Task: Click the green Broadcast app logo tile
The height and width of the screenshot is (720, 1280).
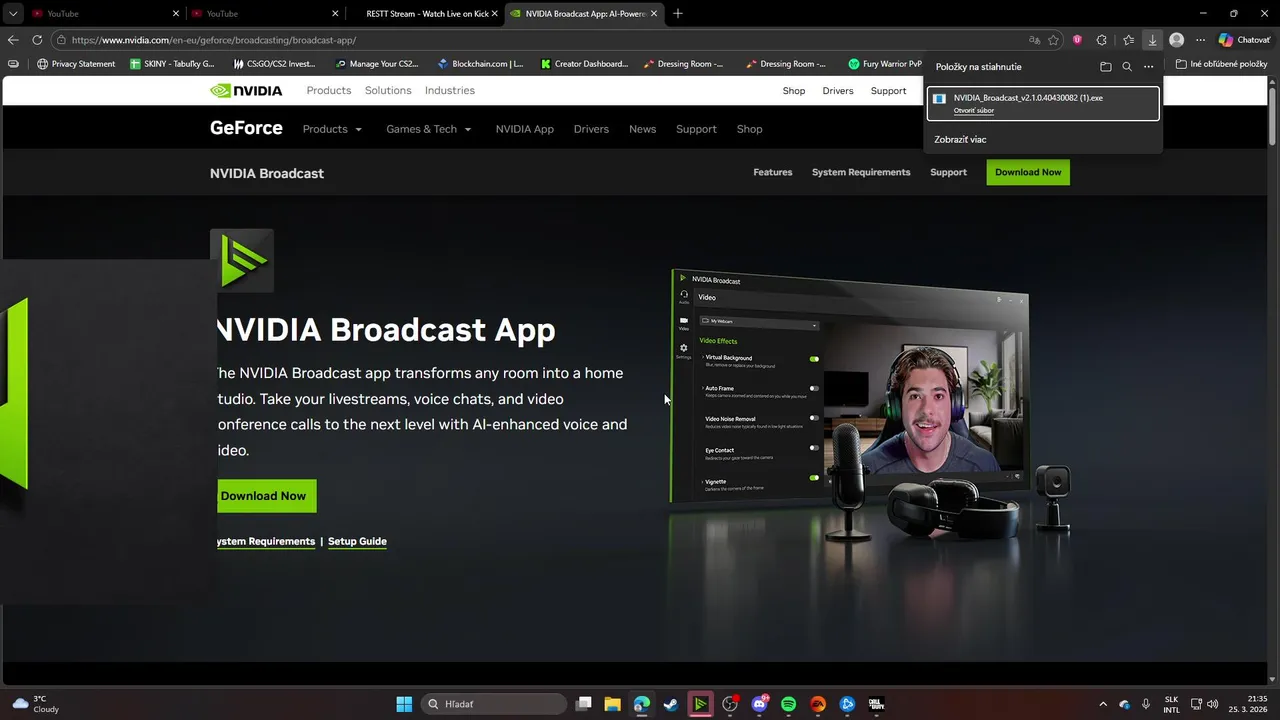Action: point(241,260)
